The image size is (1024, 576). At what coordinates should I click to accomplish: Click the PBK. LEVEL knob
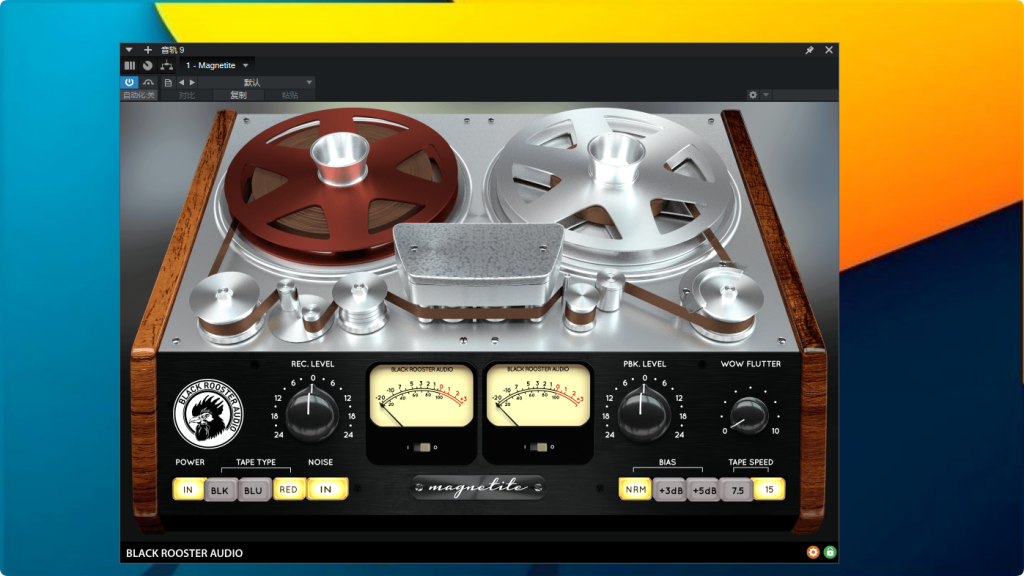(643, 412)
